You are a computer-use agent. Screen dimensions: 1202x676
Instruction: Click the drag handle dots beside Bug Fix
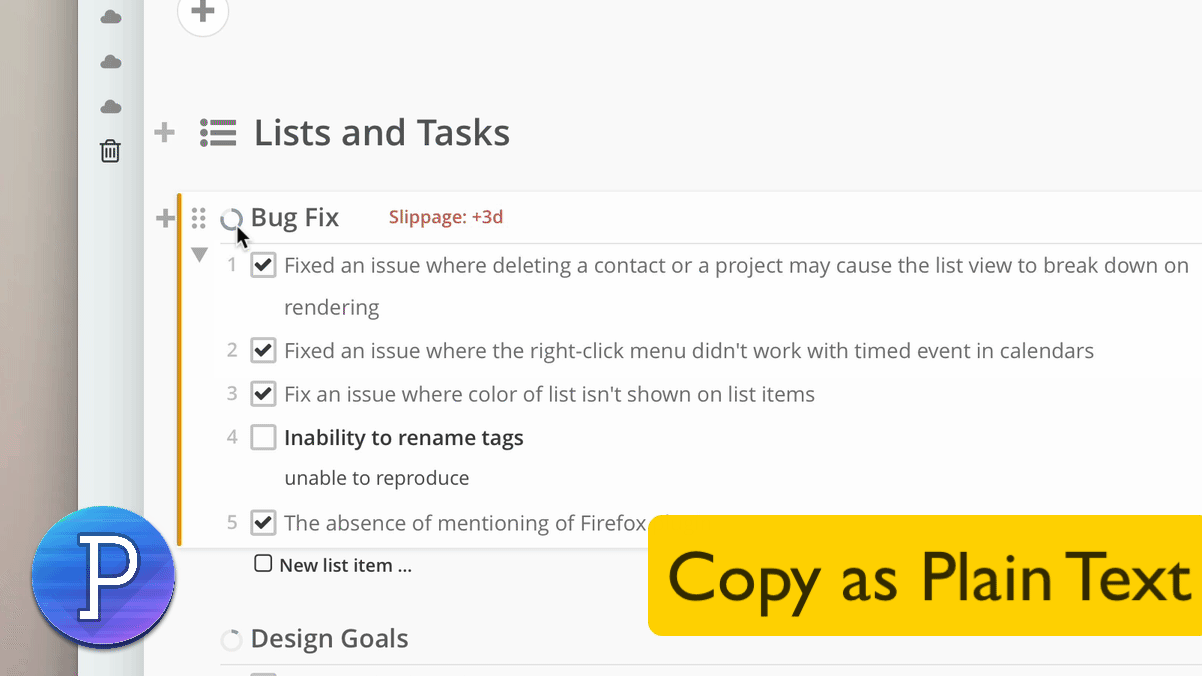tap(198, 218)
